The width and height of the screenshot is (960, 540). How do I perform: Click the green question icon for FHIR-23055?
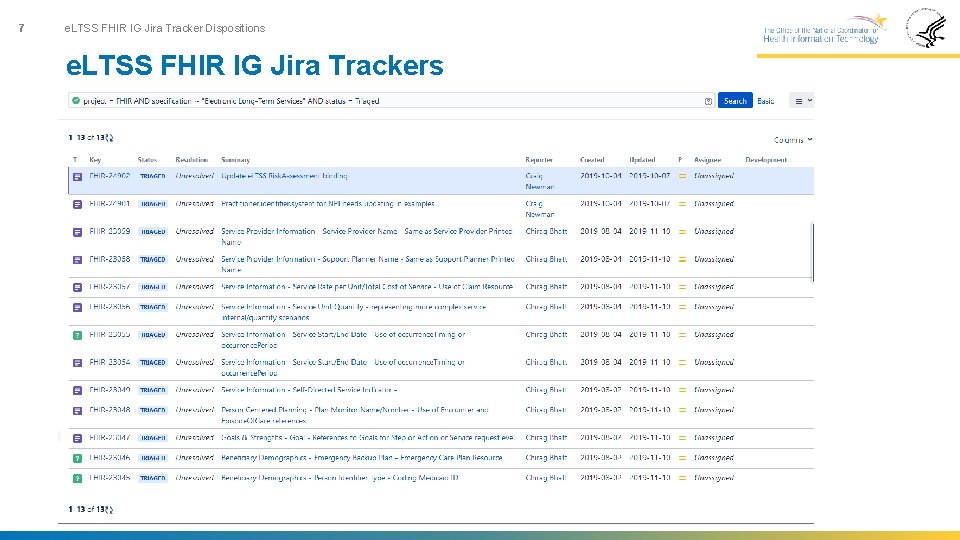77,335
